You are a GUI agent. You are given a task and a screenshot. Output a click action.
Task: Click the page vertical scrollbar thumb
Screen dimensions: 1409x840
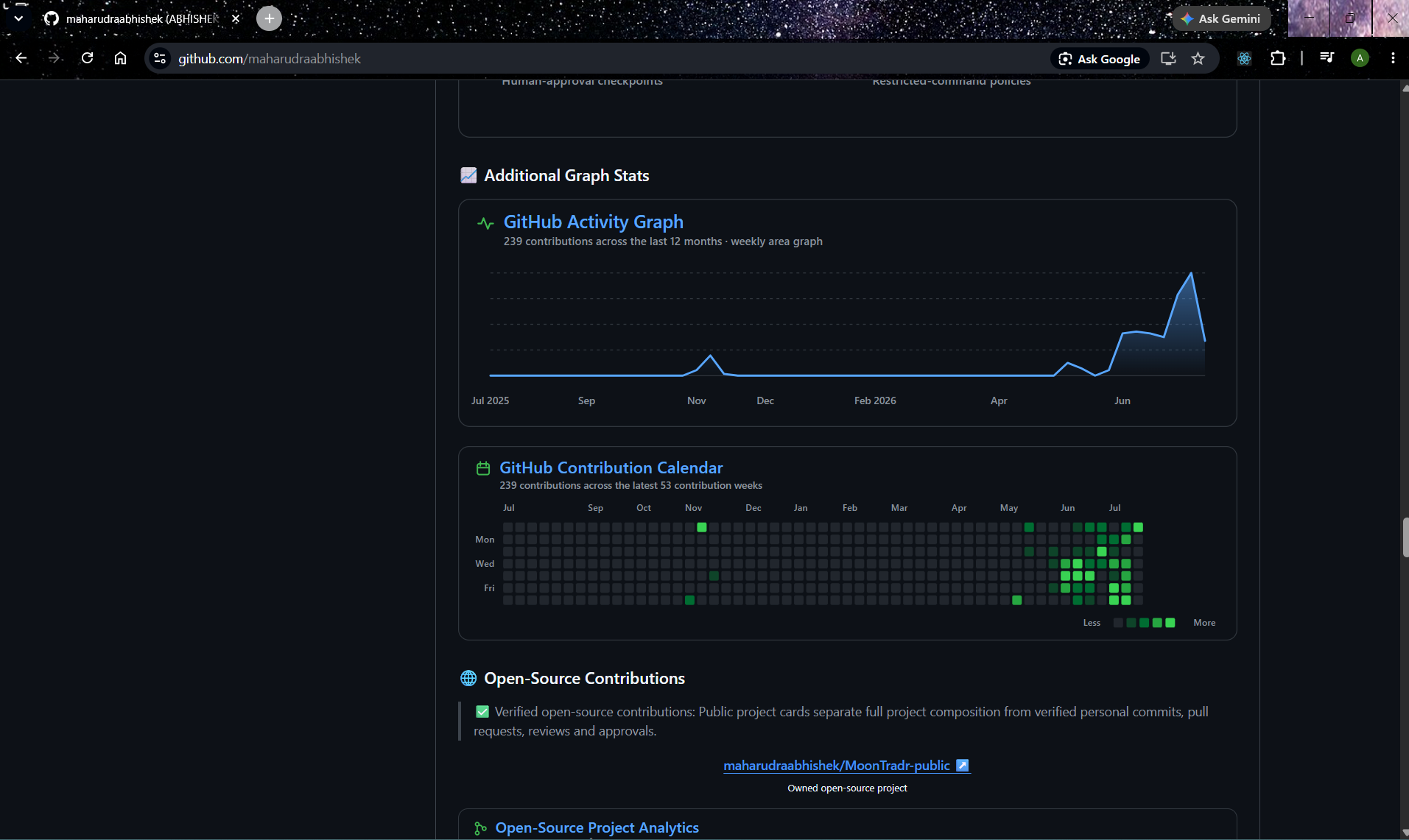[1405, 537]
